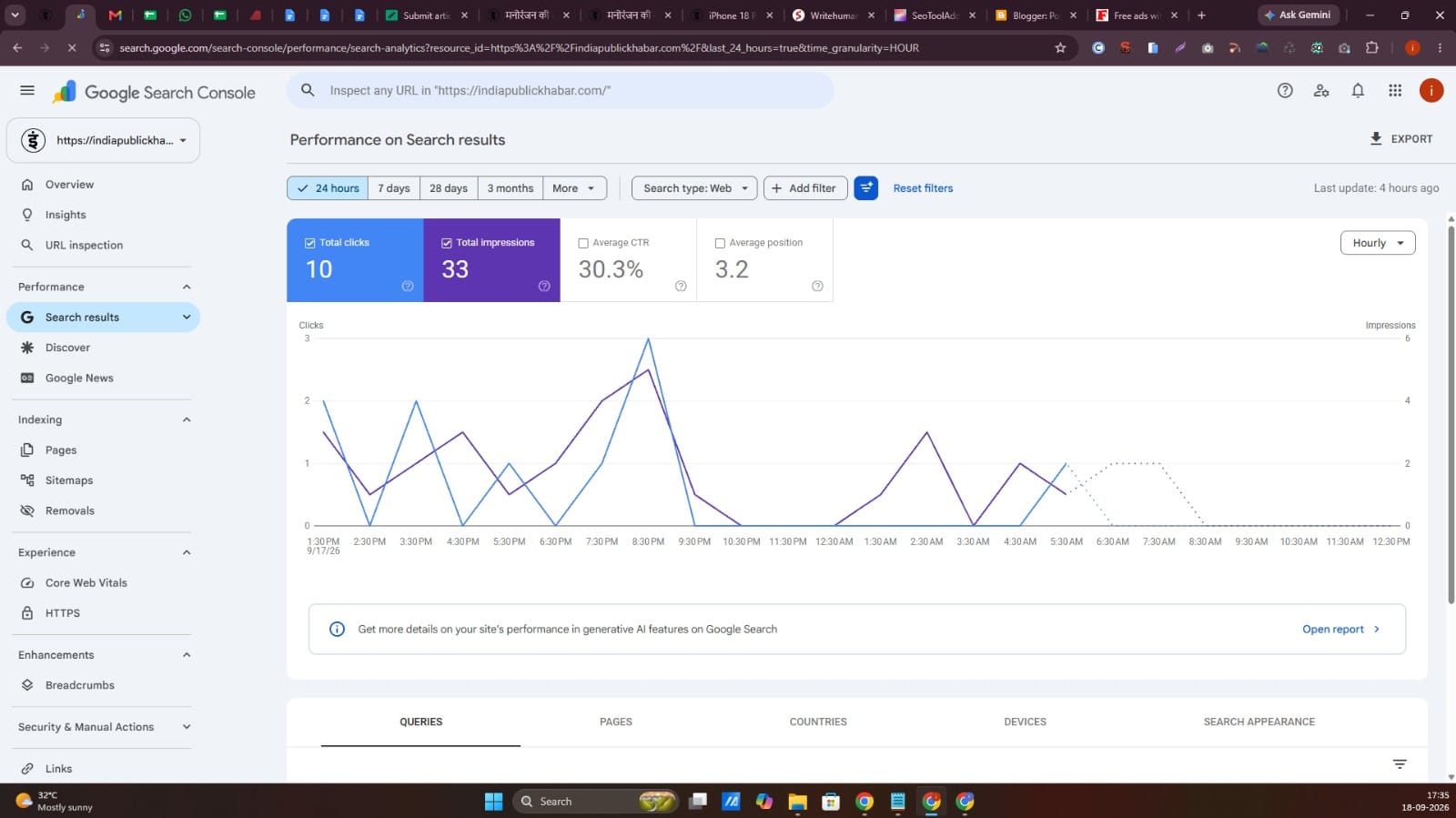The height and width of the screenshot is (818, 1456).
Task: Click the Reset filters link
Action: (923, 188)
